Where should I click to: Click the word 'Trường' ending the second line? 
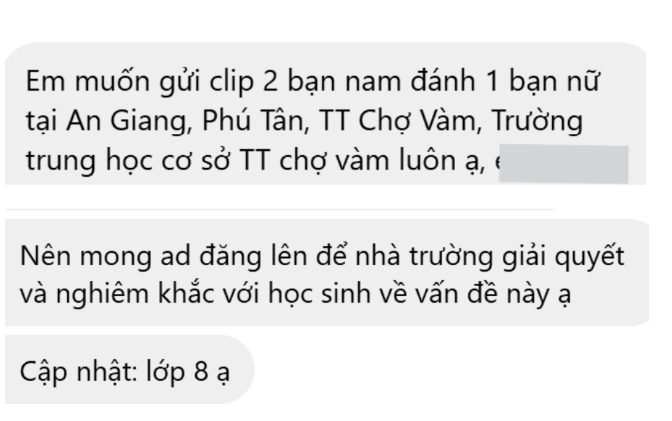(537, 121)
